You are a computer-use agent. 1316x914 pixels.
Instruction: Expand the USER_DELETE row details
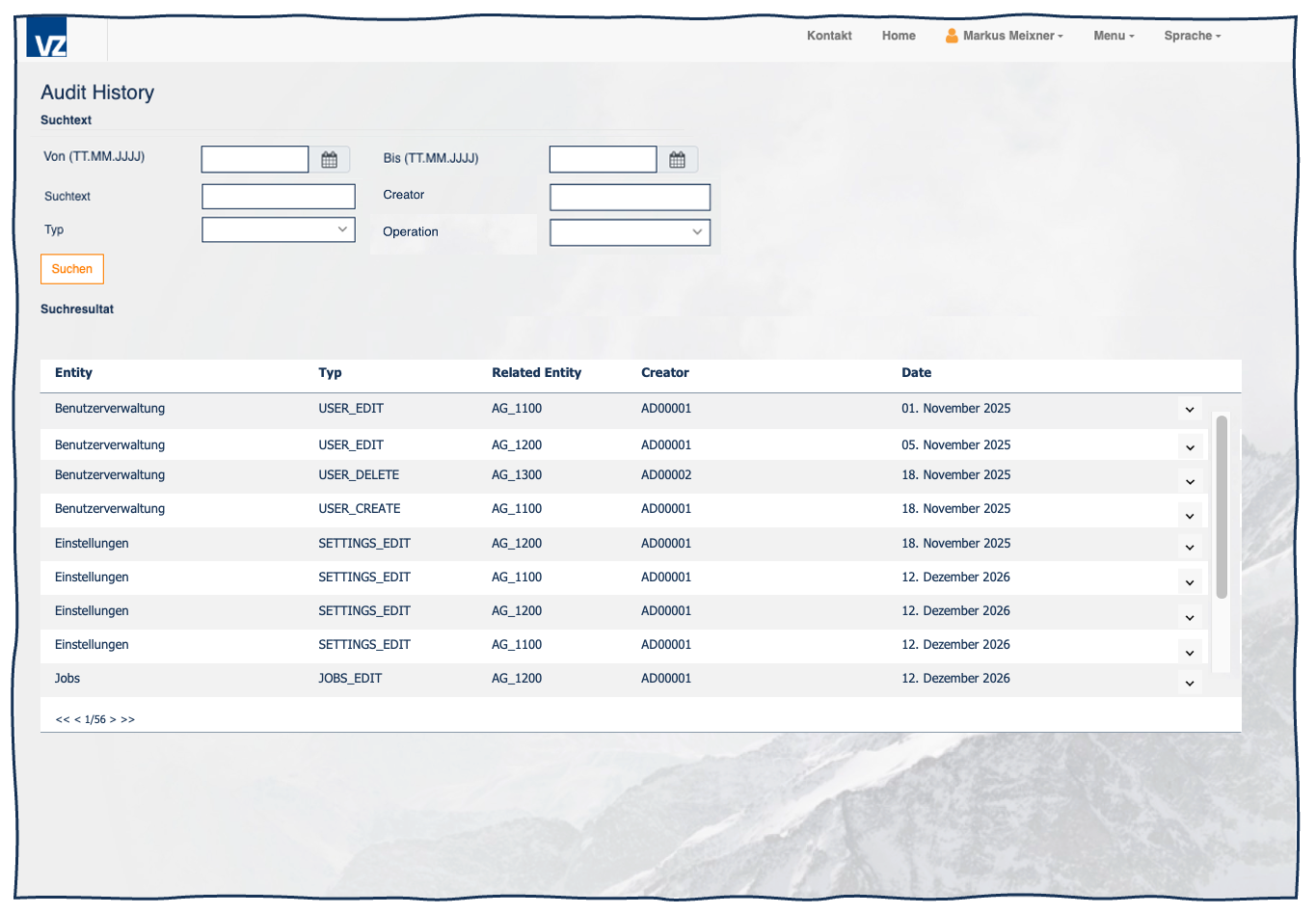point(1190,482)
